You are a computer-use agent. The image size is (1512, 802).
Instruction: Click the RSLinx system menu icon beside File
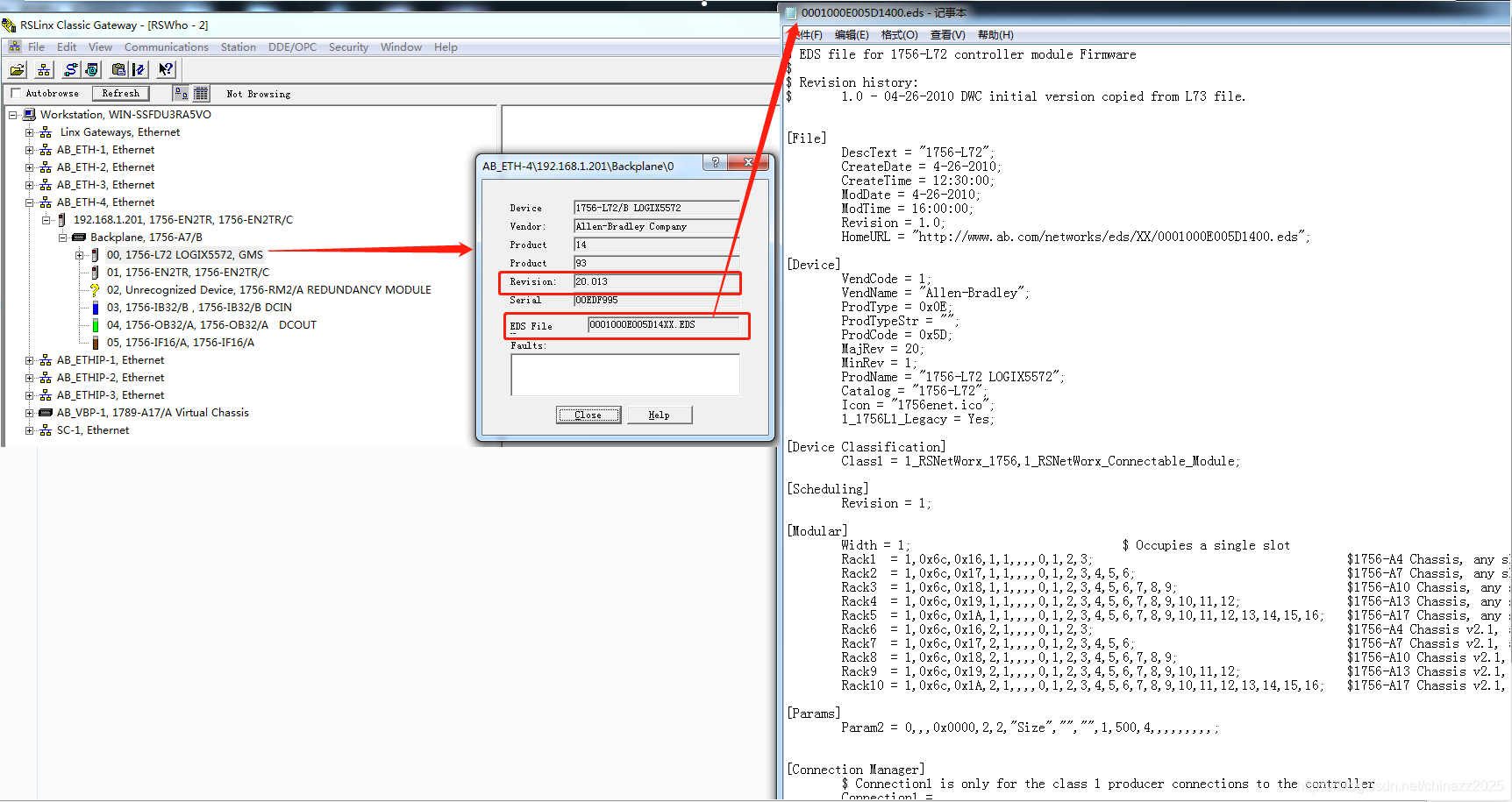15,47
